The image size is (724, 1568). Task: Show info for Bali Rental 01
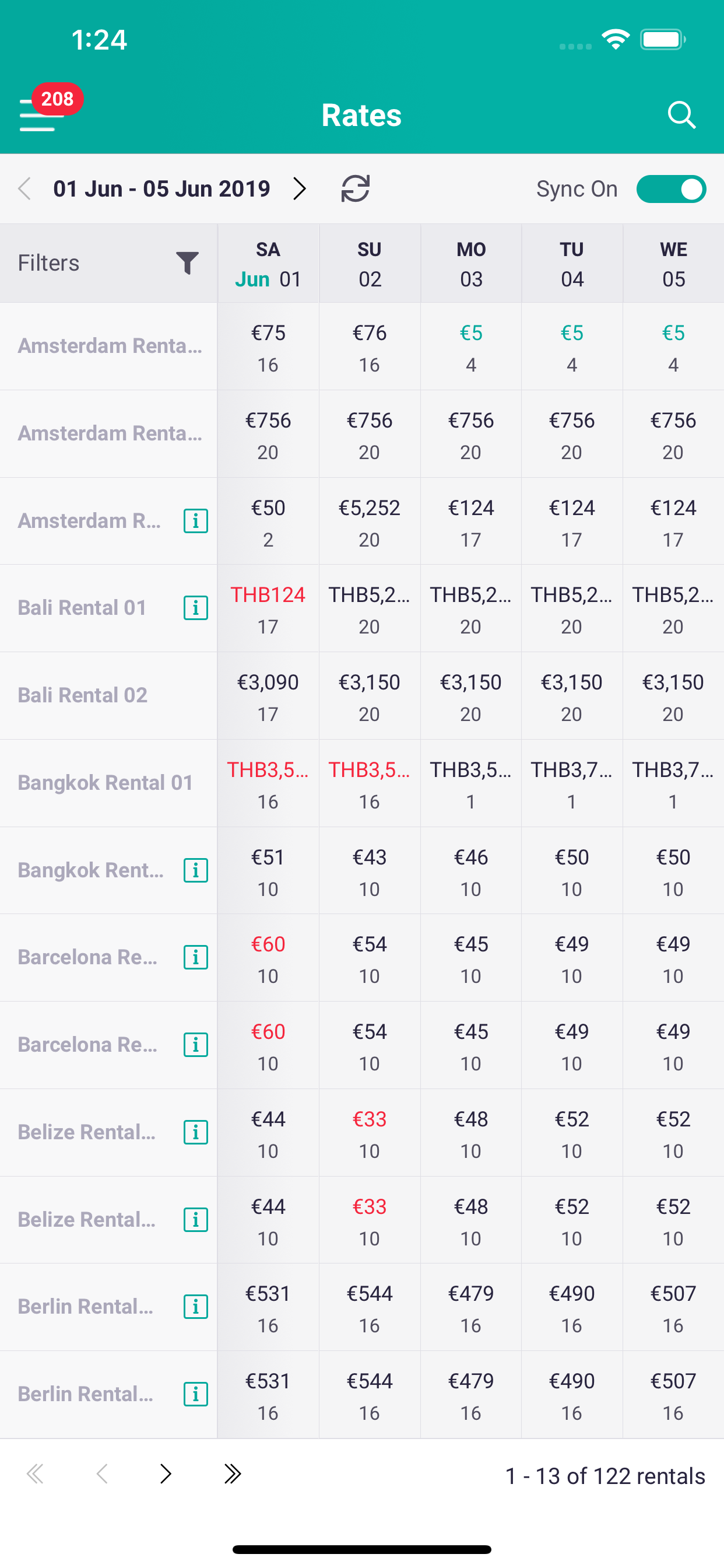[x=195, y=608]
